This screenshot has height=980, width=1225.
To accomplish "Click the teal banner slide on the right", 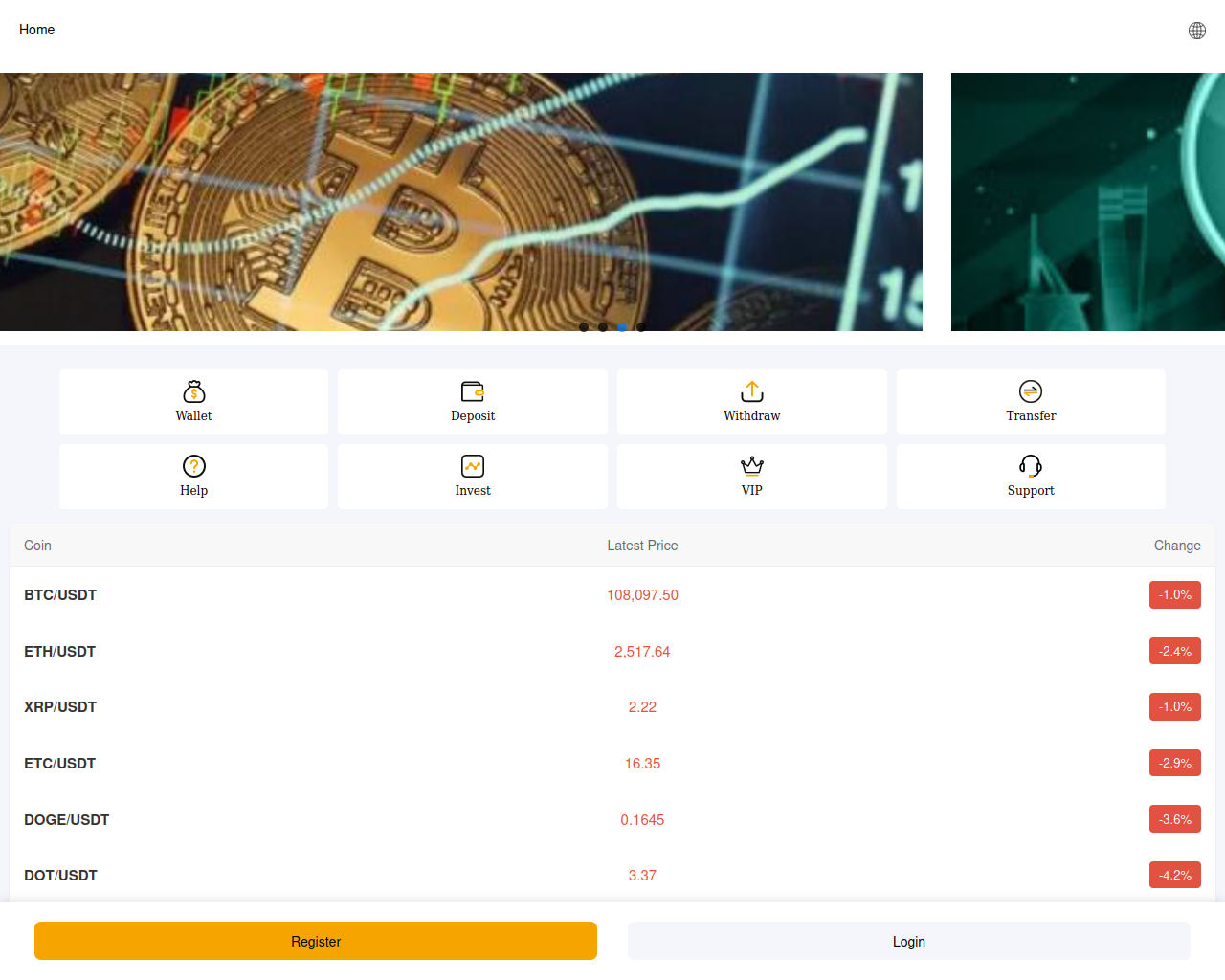I will 1088,202.
